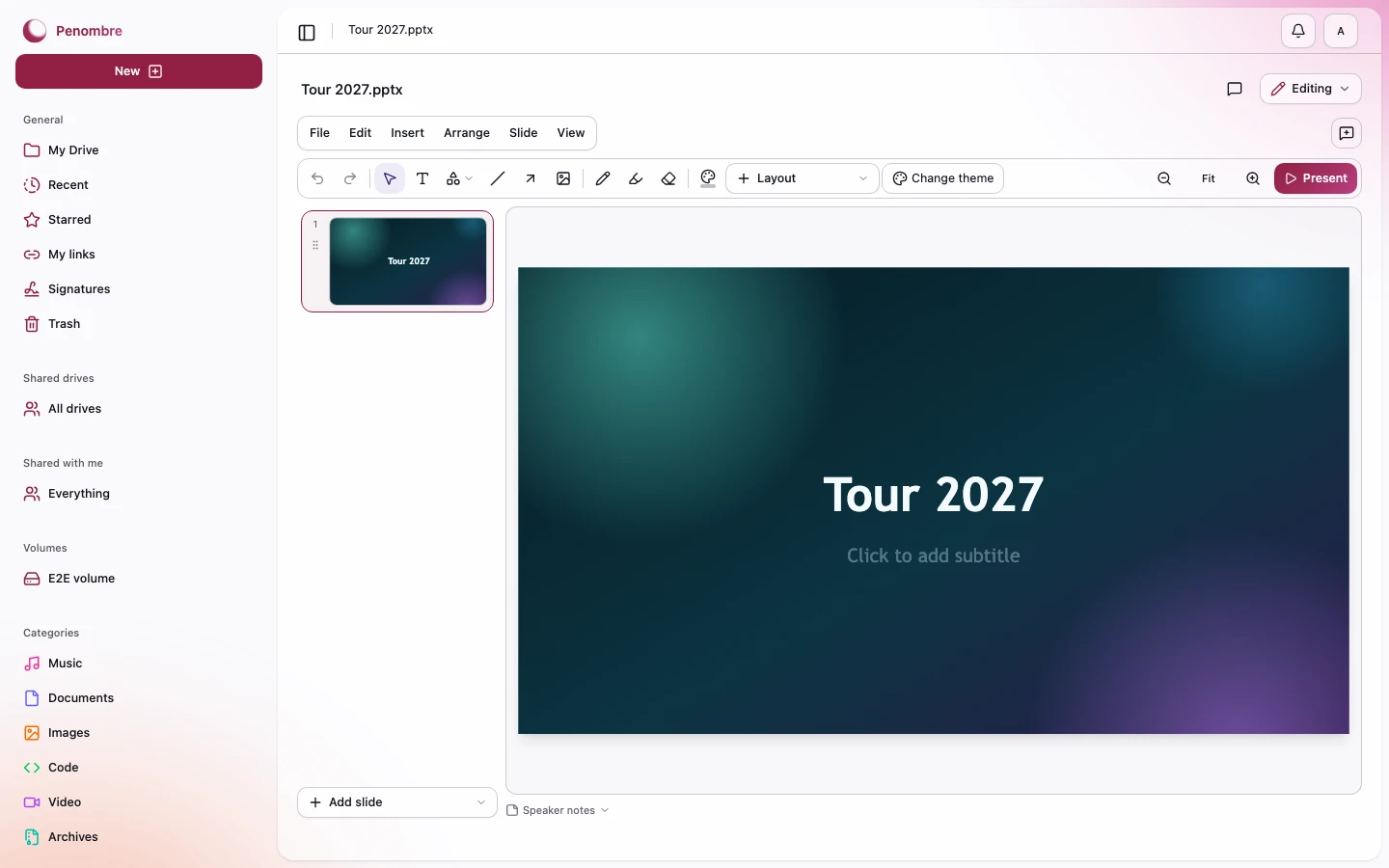Image resolution: width=1389 pixels, height=868 pixels.
Task: Open the Change theme dialog
Action: coord(943,178)
